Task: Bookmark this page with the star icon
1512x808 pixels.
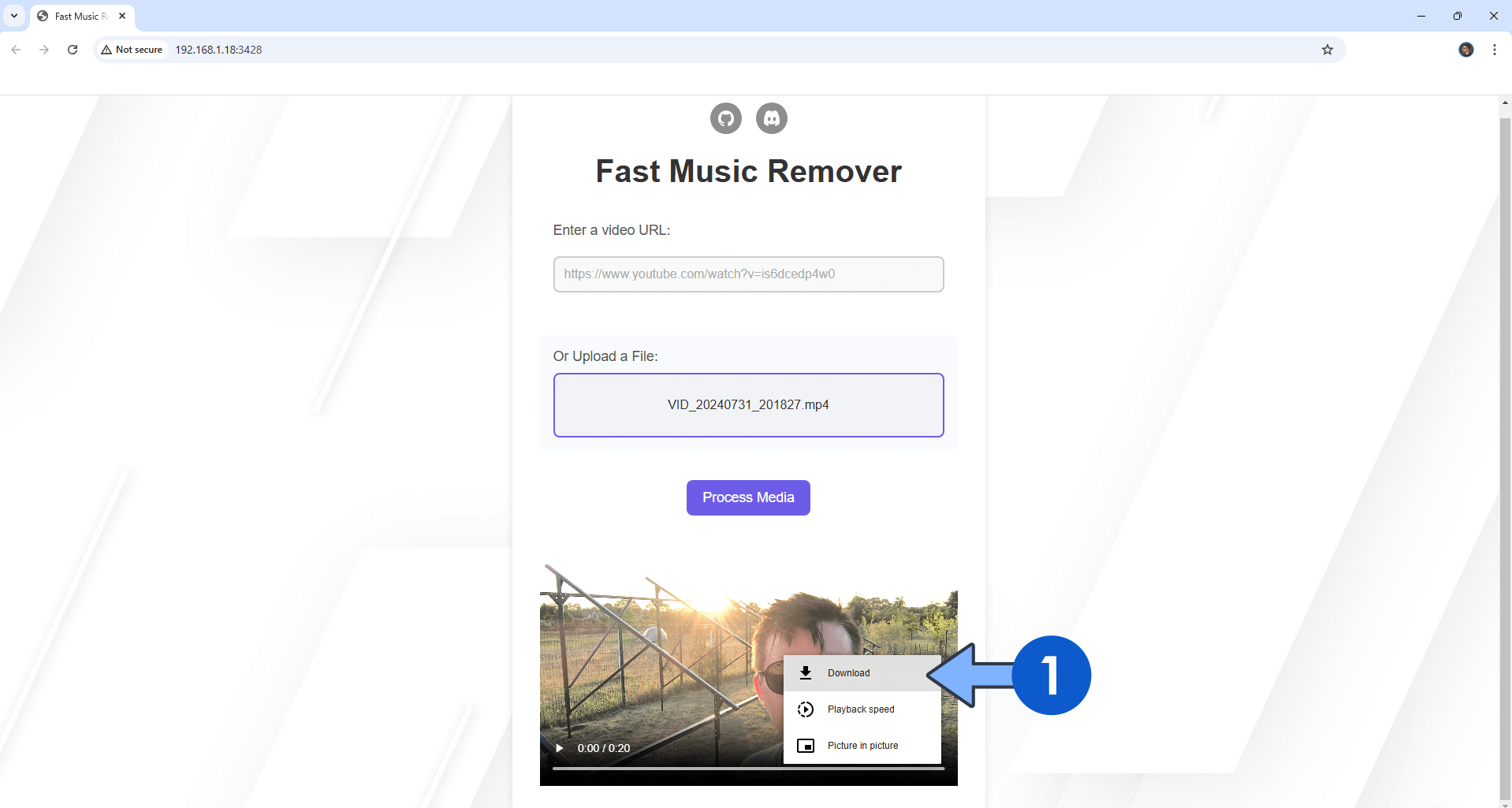Action: (1328, 50)
